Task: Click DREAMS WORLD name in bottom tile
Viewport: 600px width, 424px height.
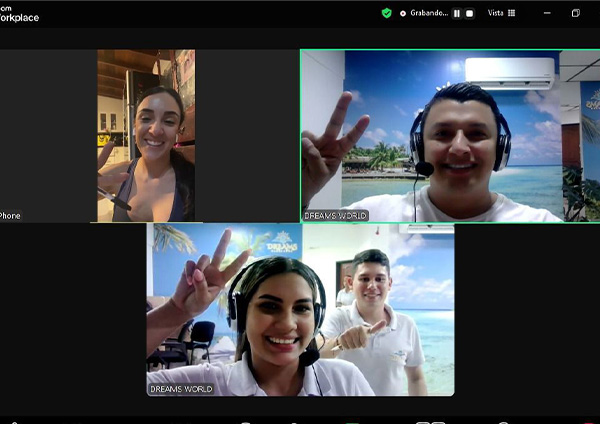Action: pyautogui.click(x=183, y=388)
